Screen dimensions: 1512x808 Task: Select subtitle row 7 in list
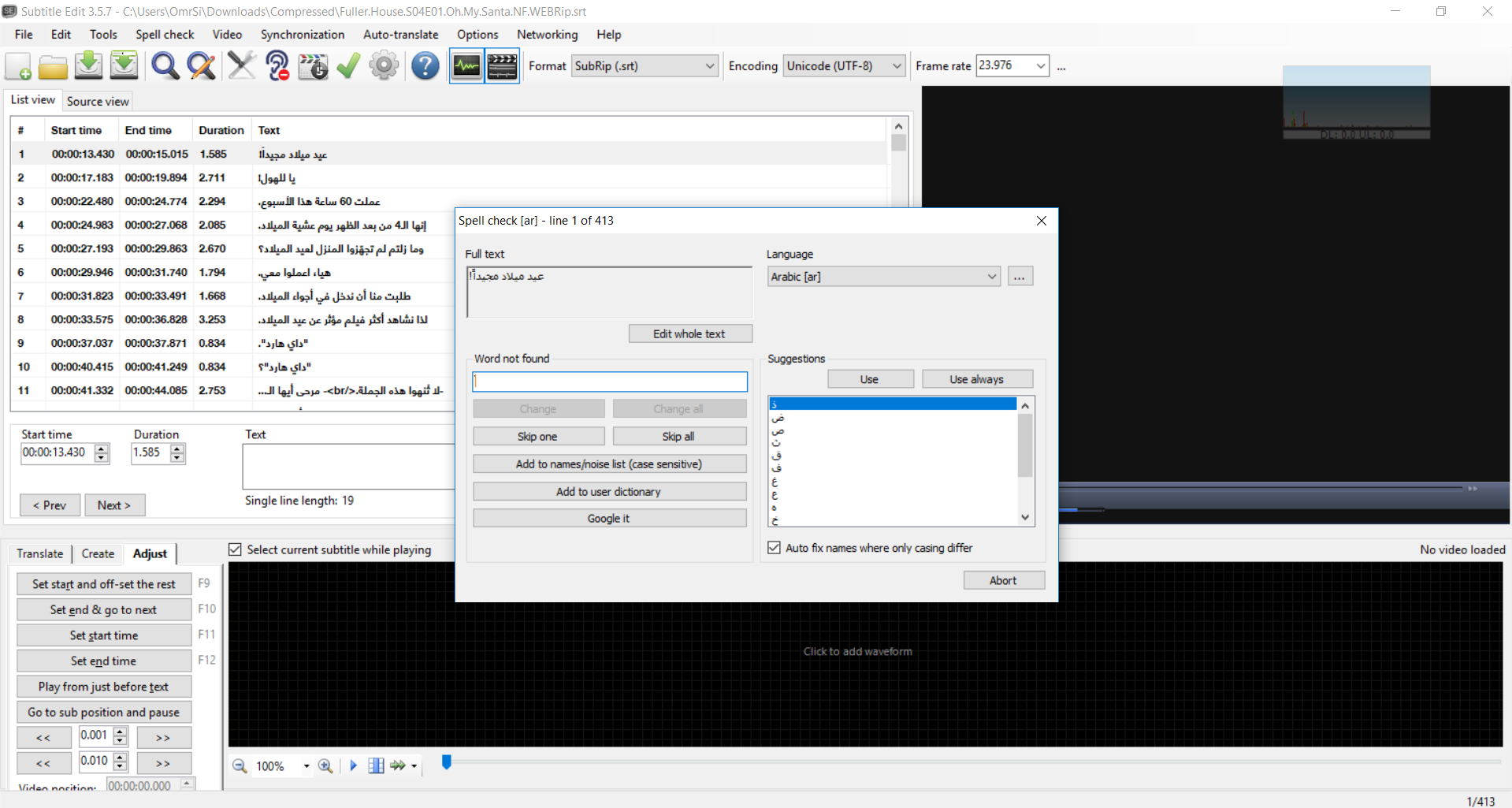coord(449,296)
